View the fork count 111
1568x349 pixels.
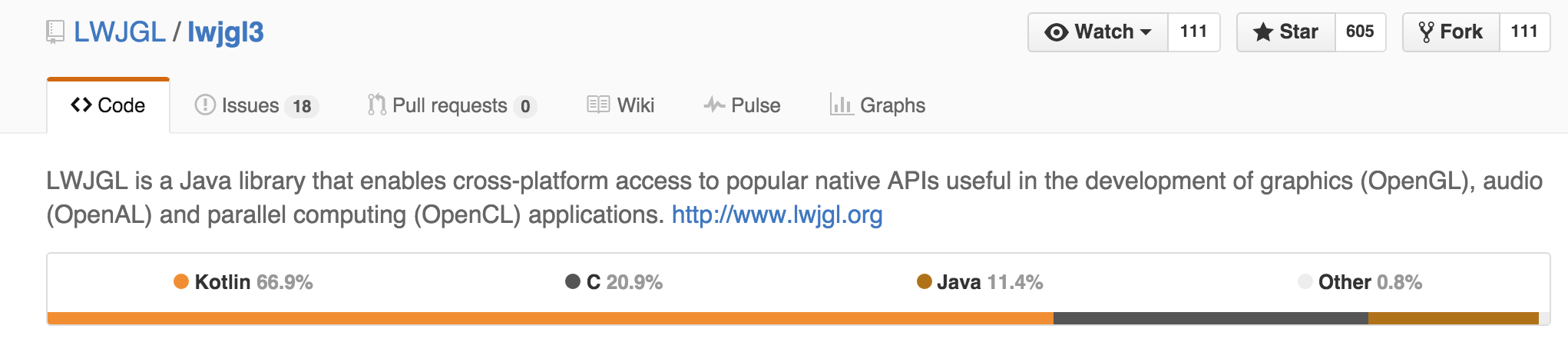point(1524,32)
